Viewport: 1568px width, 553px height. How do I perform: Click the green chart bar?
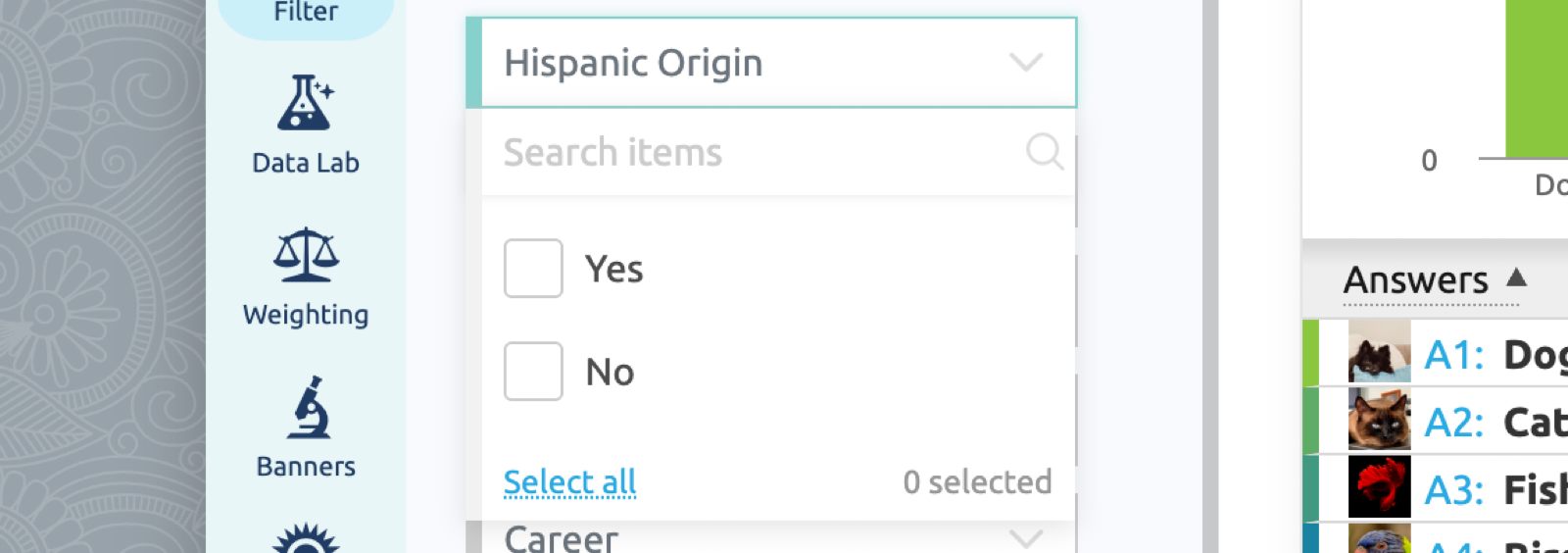point(1537,78)
